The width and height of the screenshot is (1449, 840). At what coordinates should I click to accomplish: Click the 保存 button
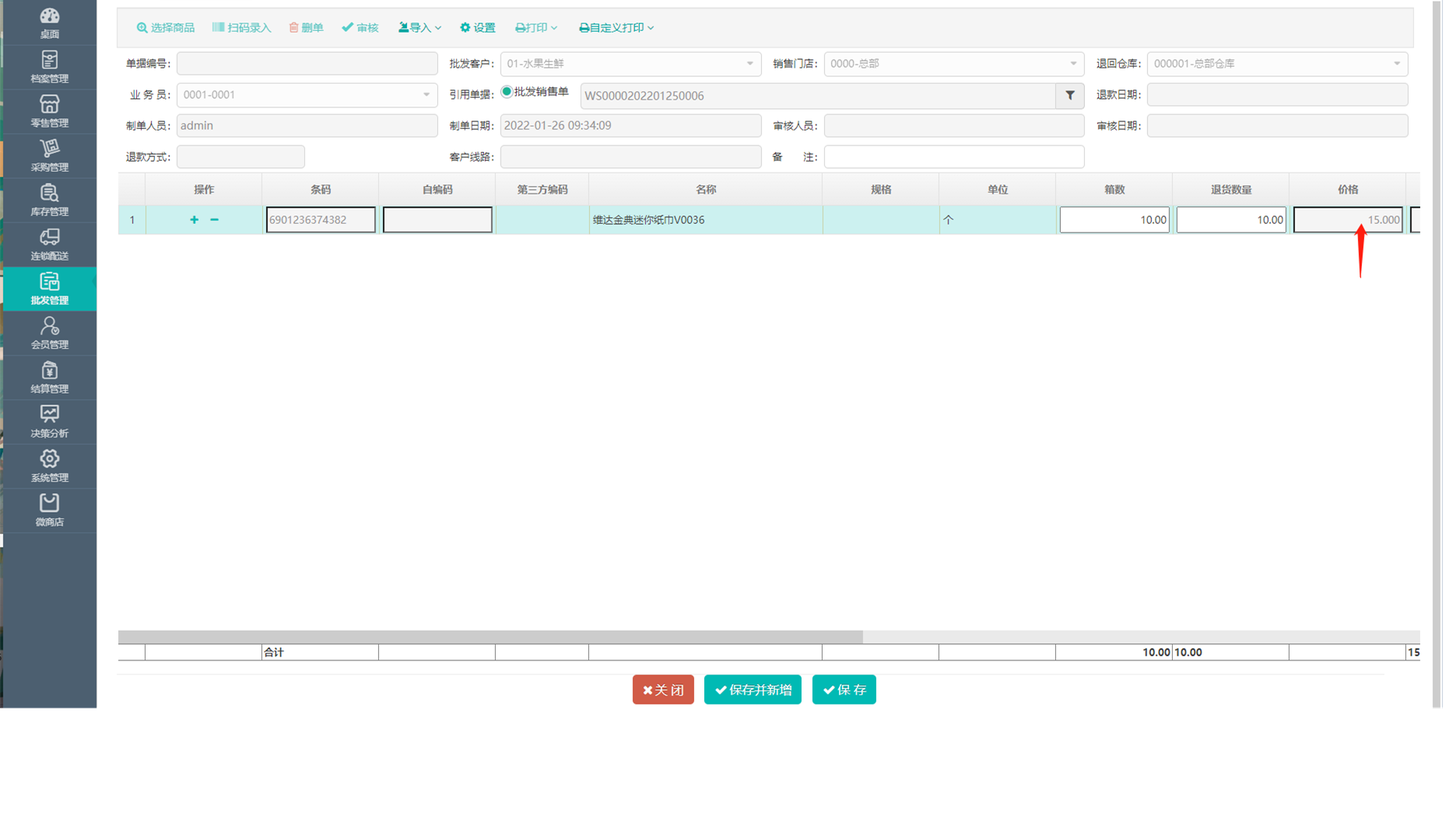(x=844, y=690)
